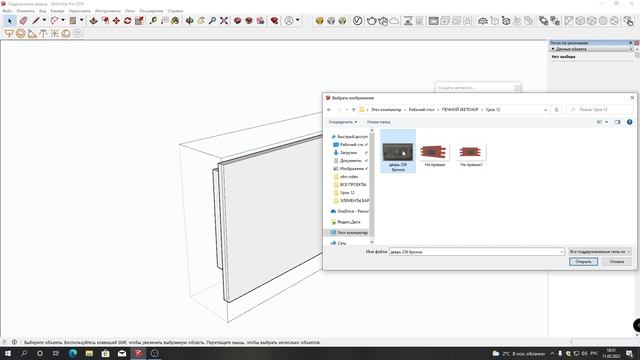This screenshot has height=360, width=640.
Task: Open the Windows Start menu
Action: tap(8, 353)
